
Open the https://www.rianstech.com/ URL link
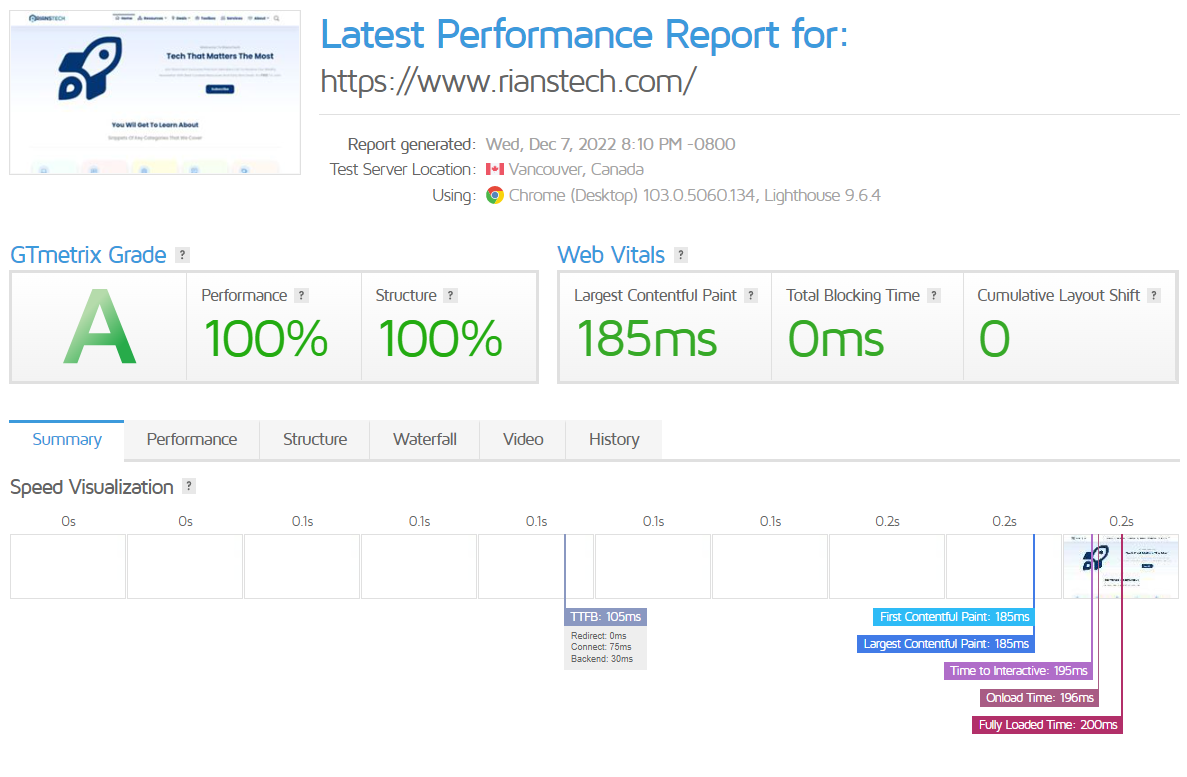(x=508, y=81)
